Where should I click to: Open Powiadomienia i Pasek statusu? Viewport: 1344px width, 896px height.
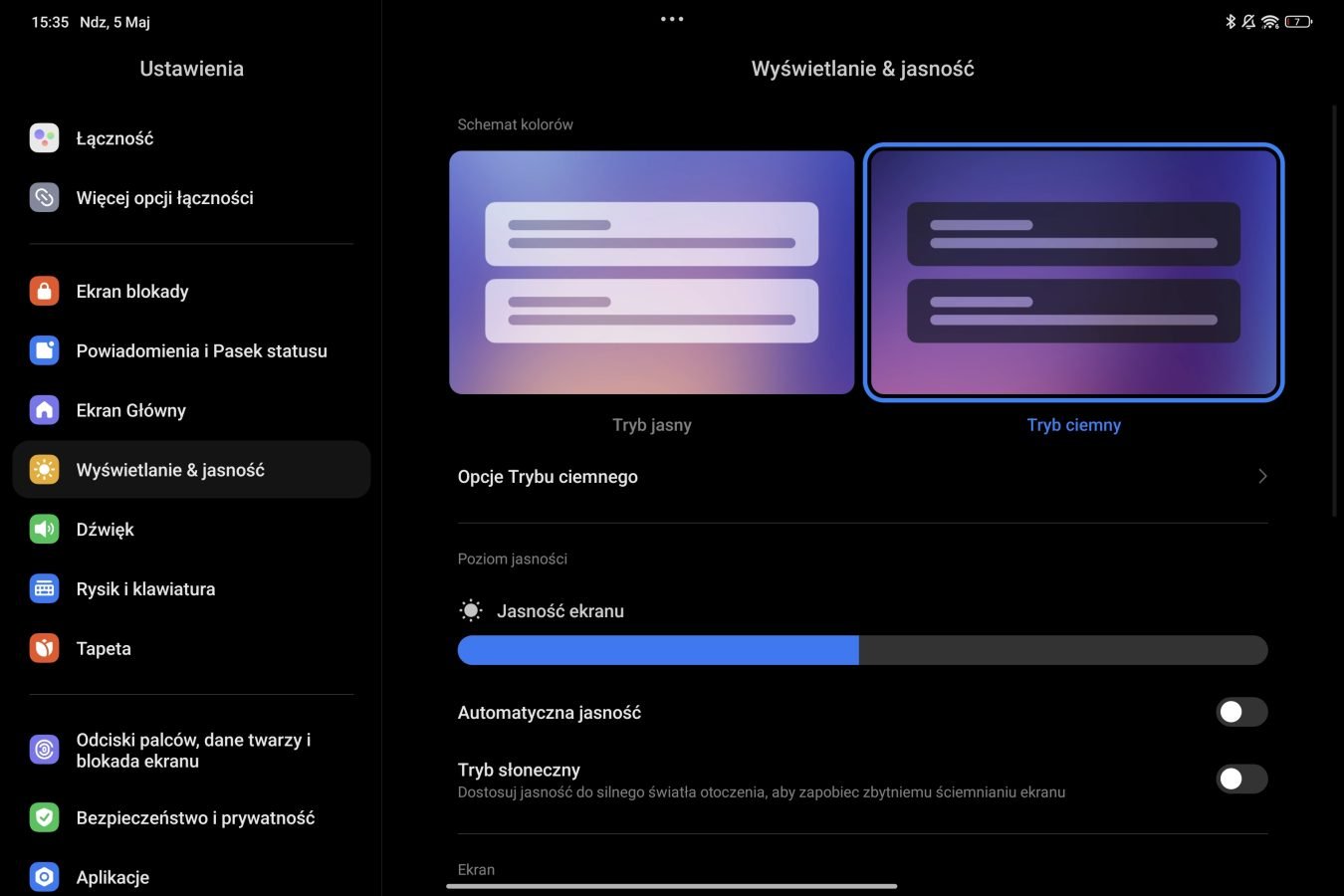tap(191, 350)
